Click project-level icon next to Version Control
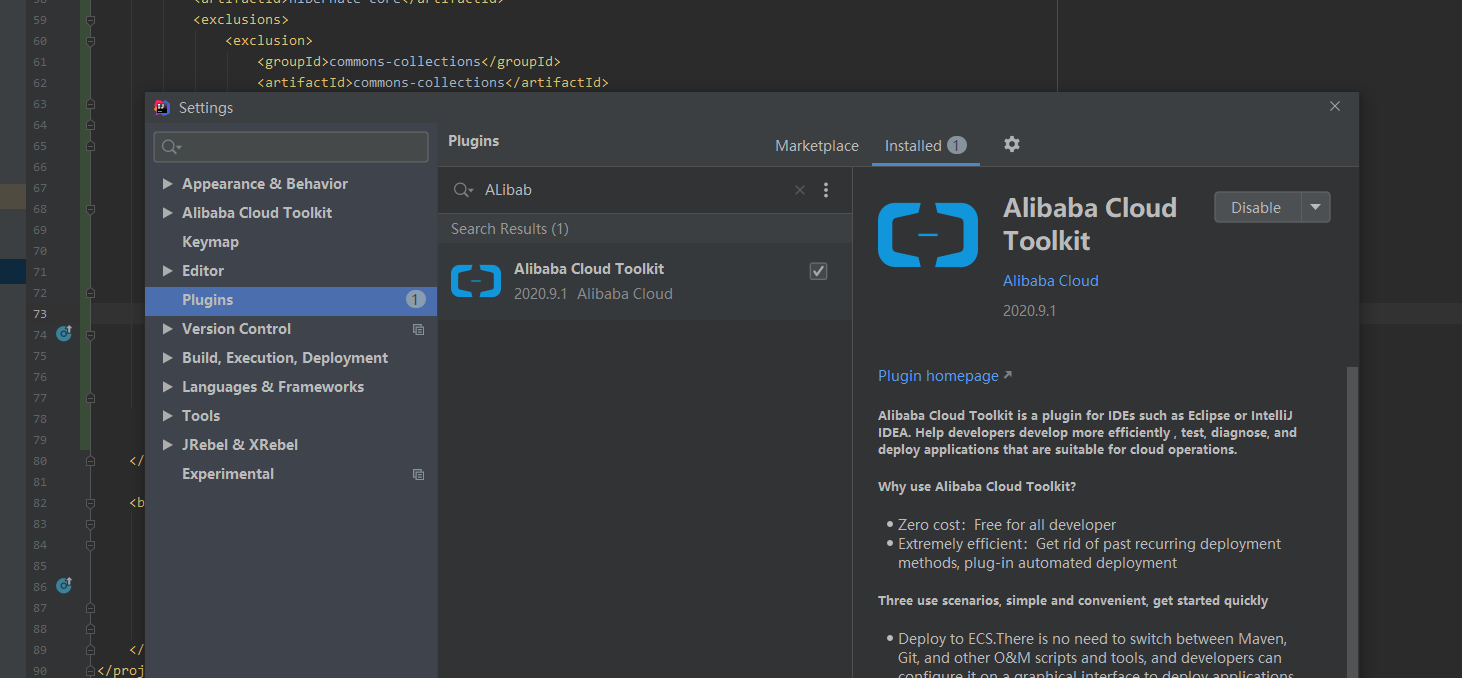The height and width of the screenshot is (678, 1462). point(418,329)
